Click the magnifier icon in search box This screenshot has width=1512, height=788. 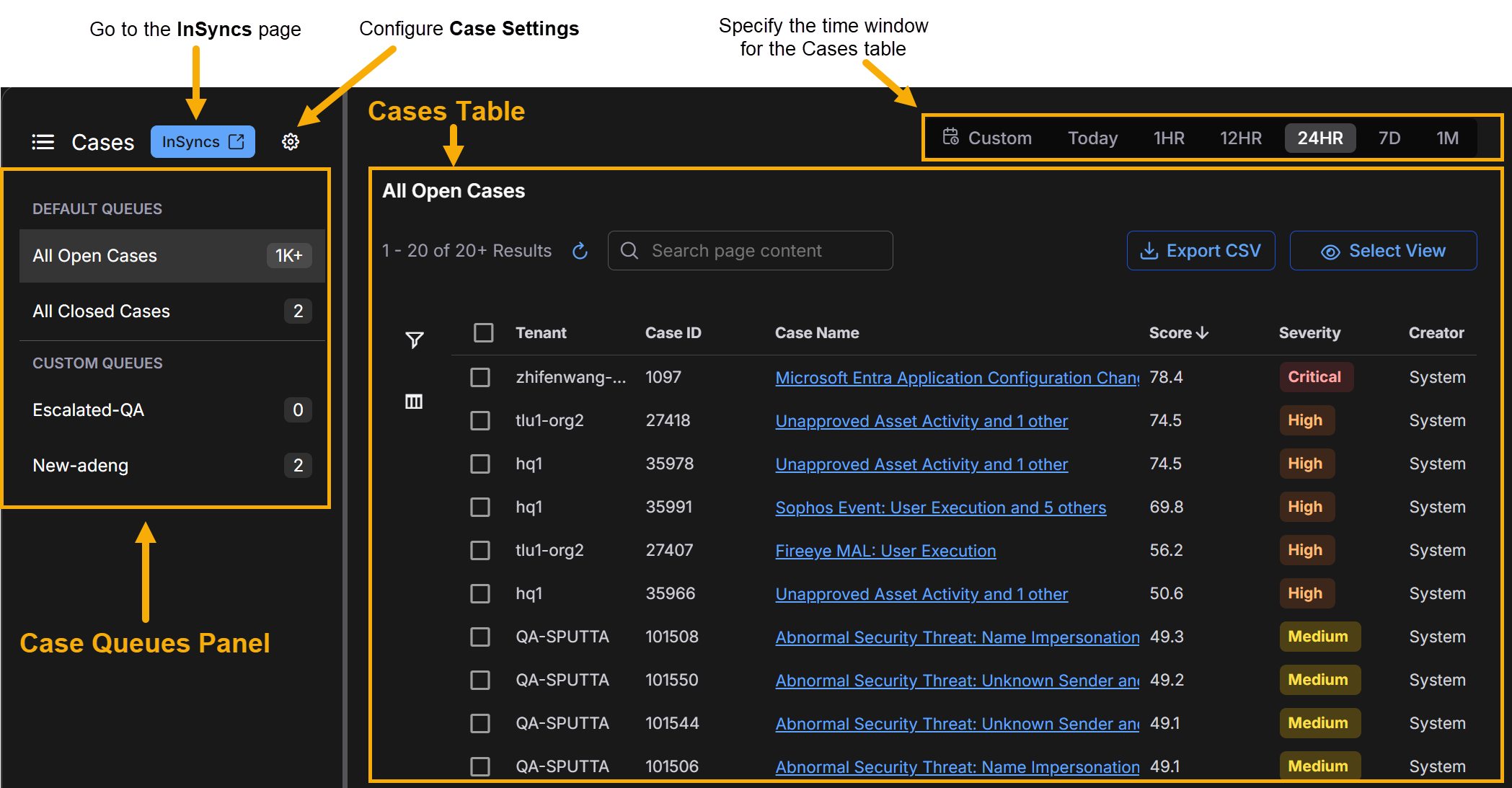pos(629,251)
